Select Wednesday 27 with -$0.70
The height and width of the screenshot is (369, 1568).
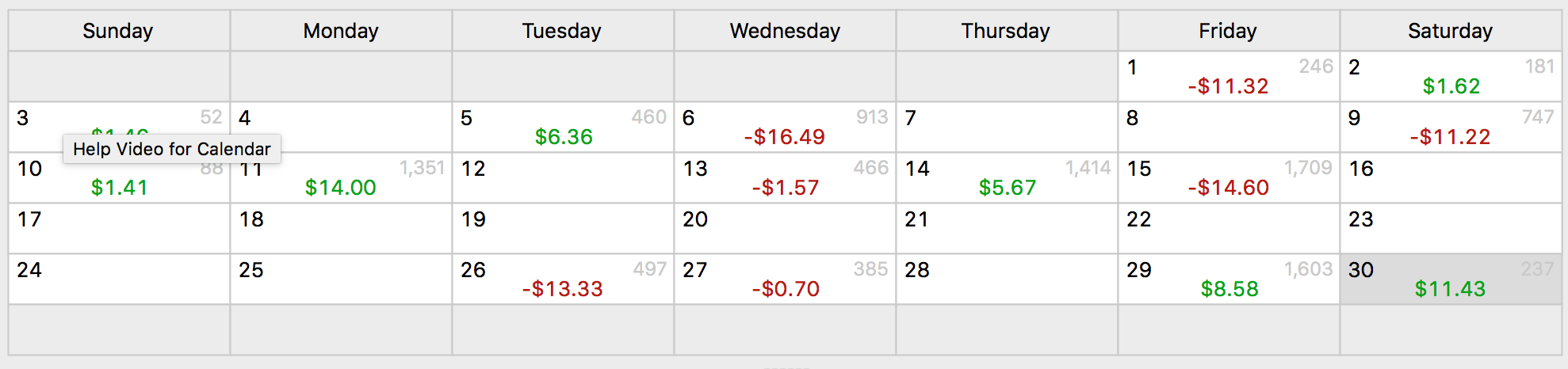[x=785, y=280]
